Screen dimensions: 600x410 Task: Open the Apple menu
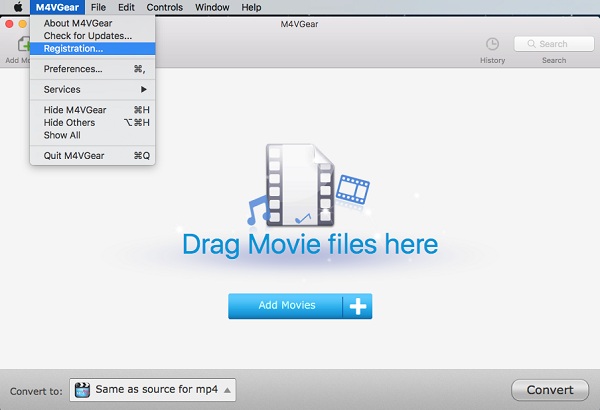click(18, 7)
